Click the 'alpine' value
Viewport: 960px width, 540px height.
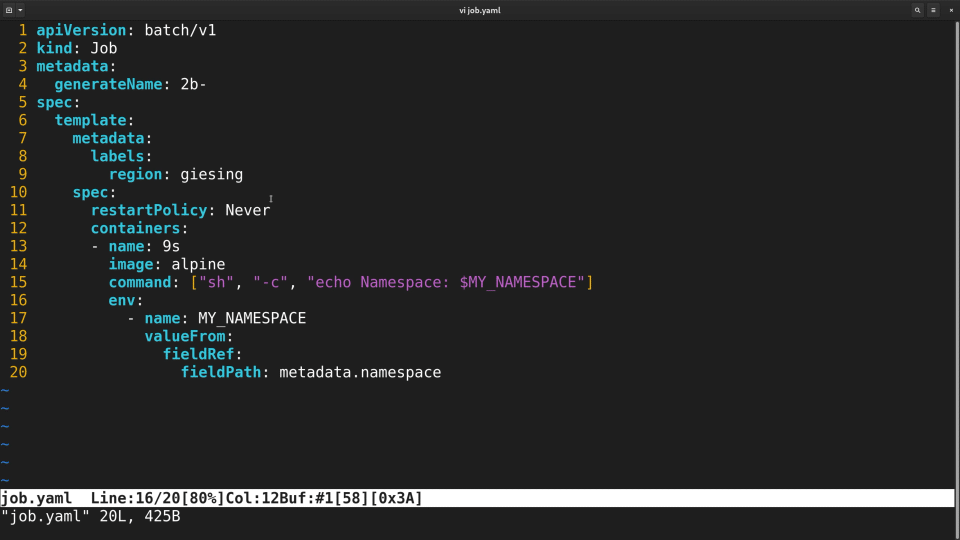[198, 264]
